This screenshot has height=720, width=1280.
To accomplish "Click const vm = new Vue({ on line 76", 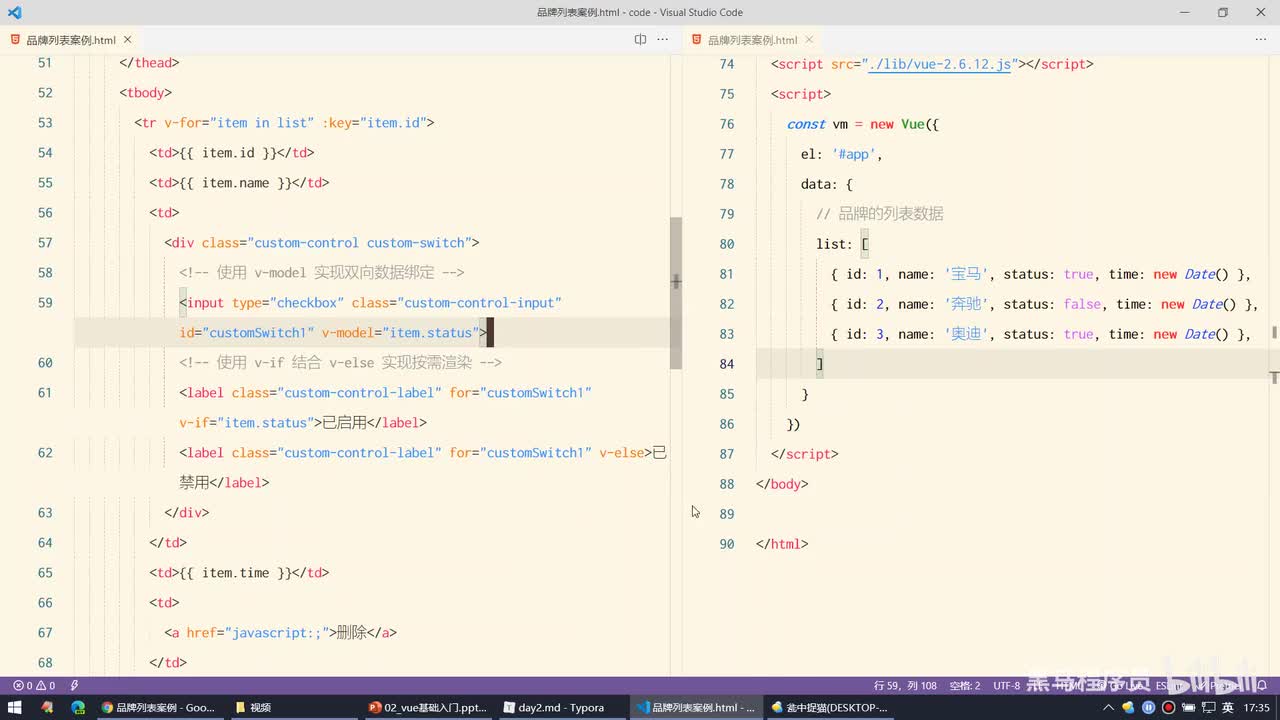I will pyautogui.click(x=863, y=124).
